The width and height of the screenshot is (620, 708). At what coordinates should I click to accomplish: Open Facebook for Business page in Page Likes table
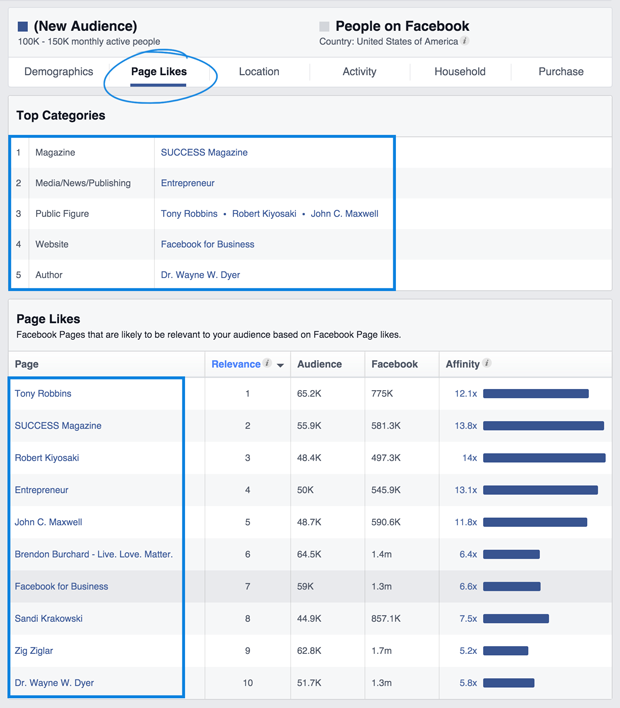pos(61,587)
